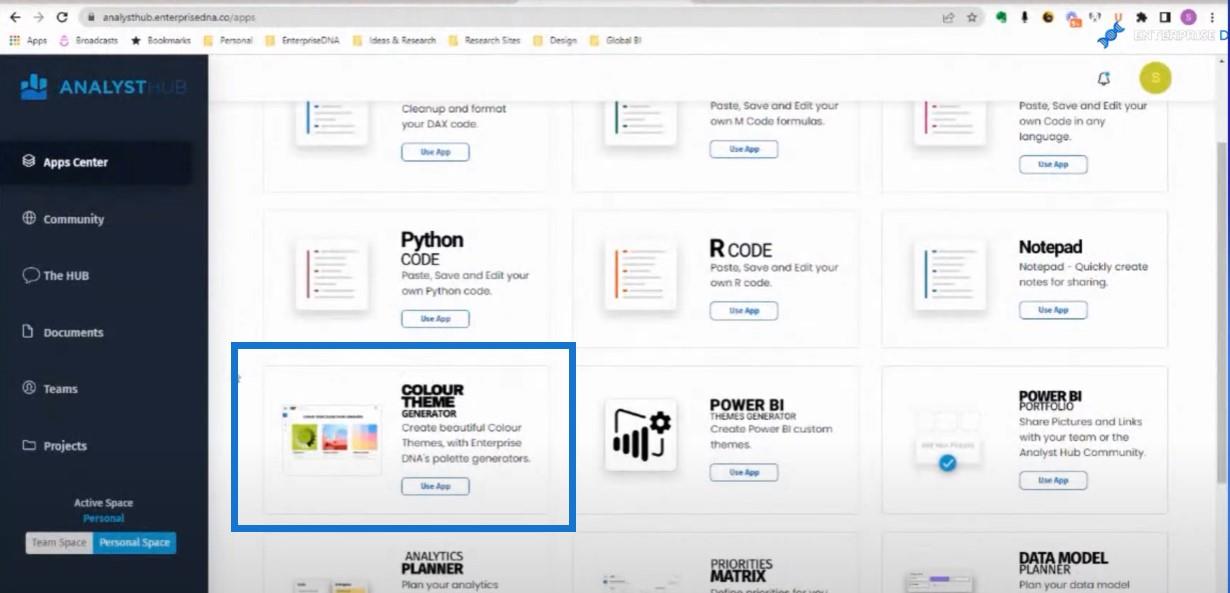Click Use App for M Code formulas card
This screenshot has width=1230, height=593.
pos(743,148)
